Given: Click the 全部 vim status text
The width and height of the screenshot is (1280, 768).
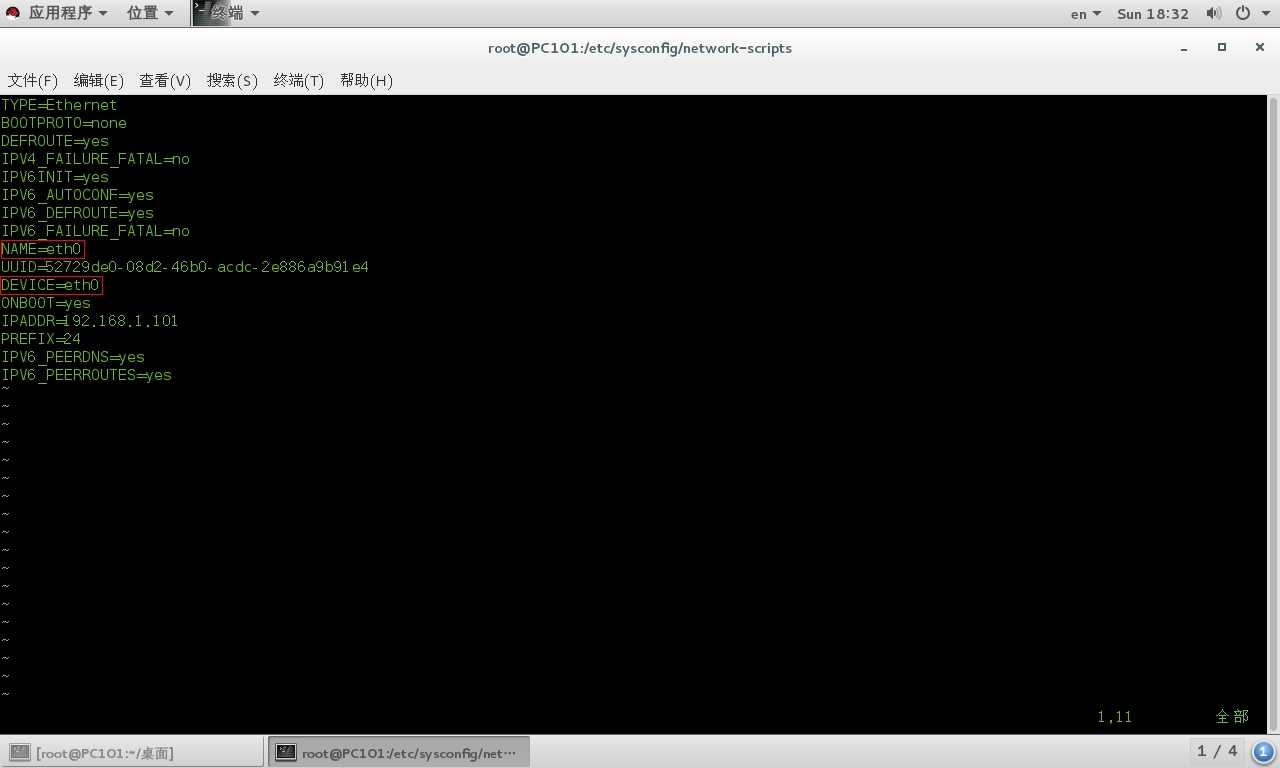Looking at the screenshot, I should point(1232,717).
